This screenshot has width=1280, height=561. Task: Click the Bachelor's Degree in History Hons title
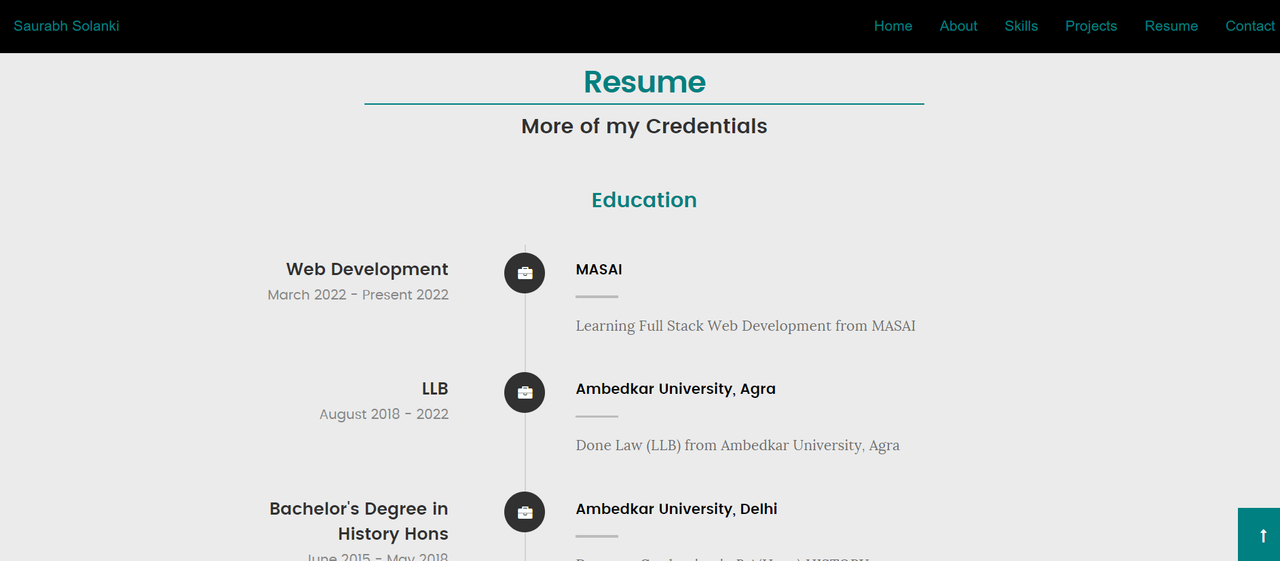[359, 521]
